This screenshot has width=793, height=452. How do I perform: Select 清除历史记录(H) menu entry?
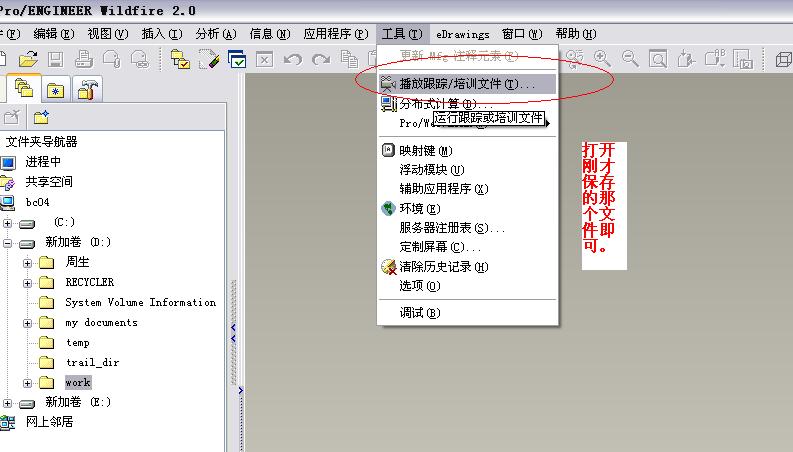click(x=467, y=267)
